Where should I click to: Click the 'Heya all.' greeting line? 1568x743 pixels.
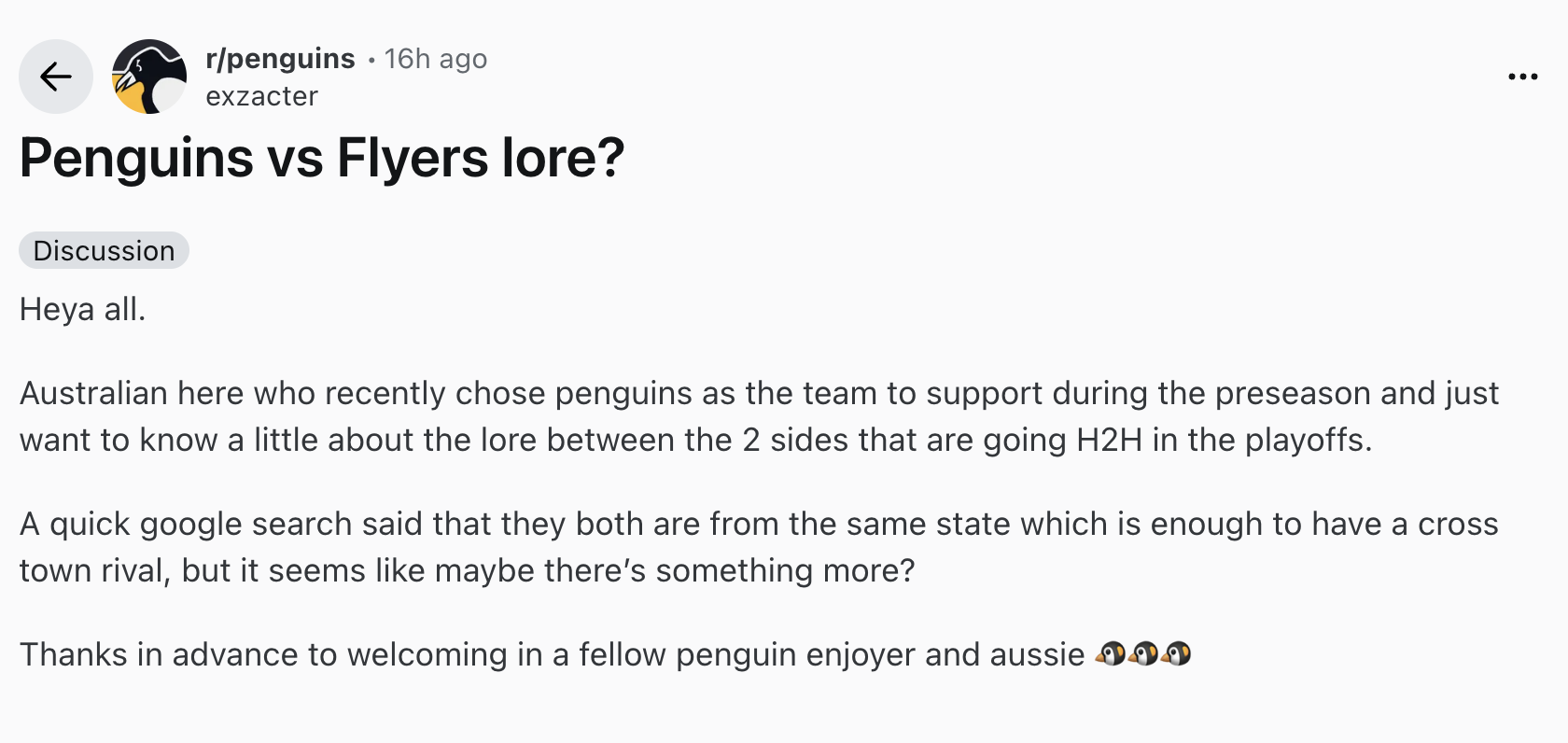pyautogui.click(x=82, y=309)
